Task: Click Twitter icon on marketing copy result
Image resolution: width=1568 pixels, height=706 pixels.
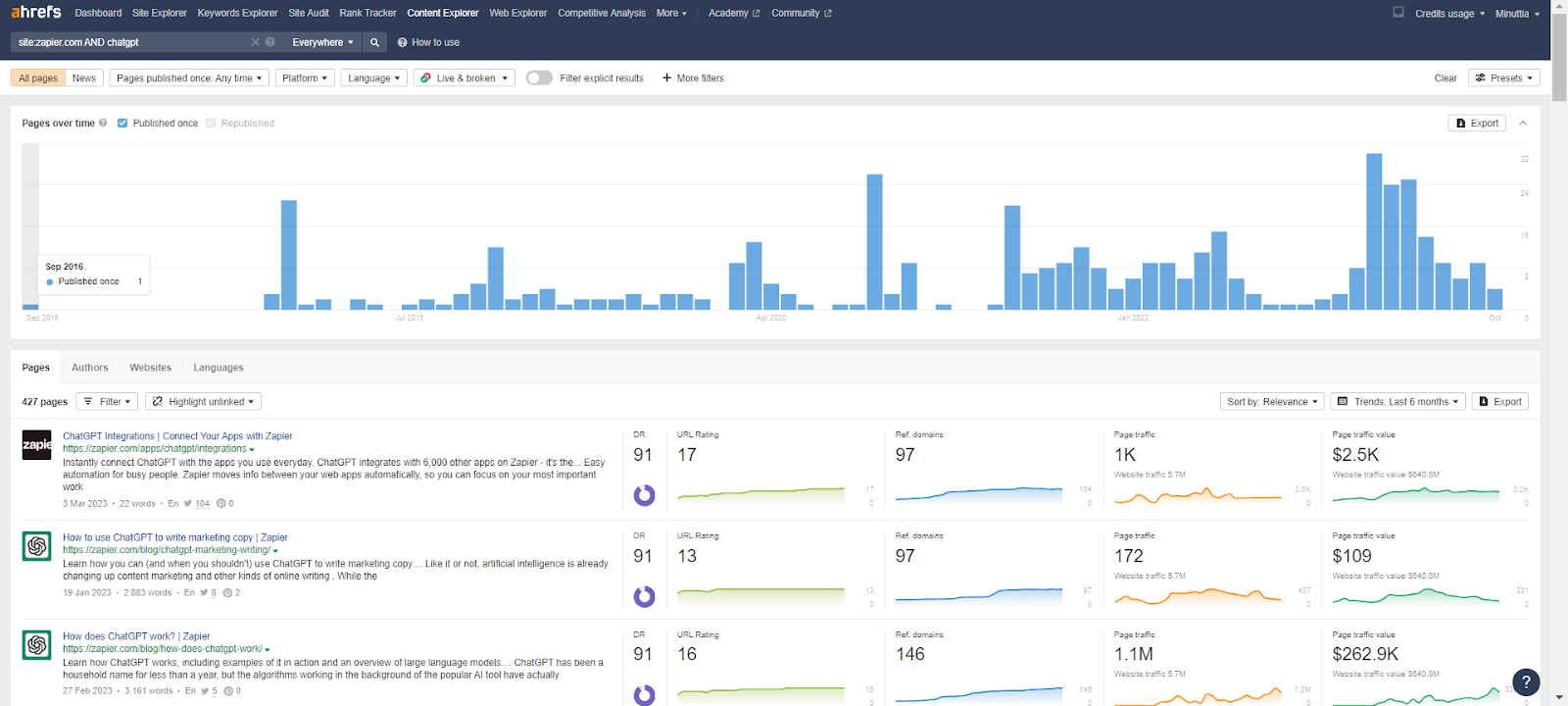Action: tap(204, 592)
